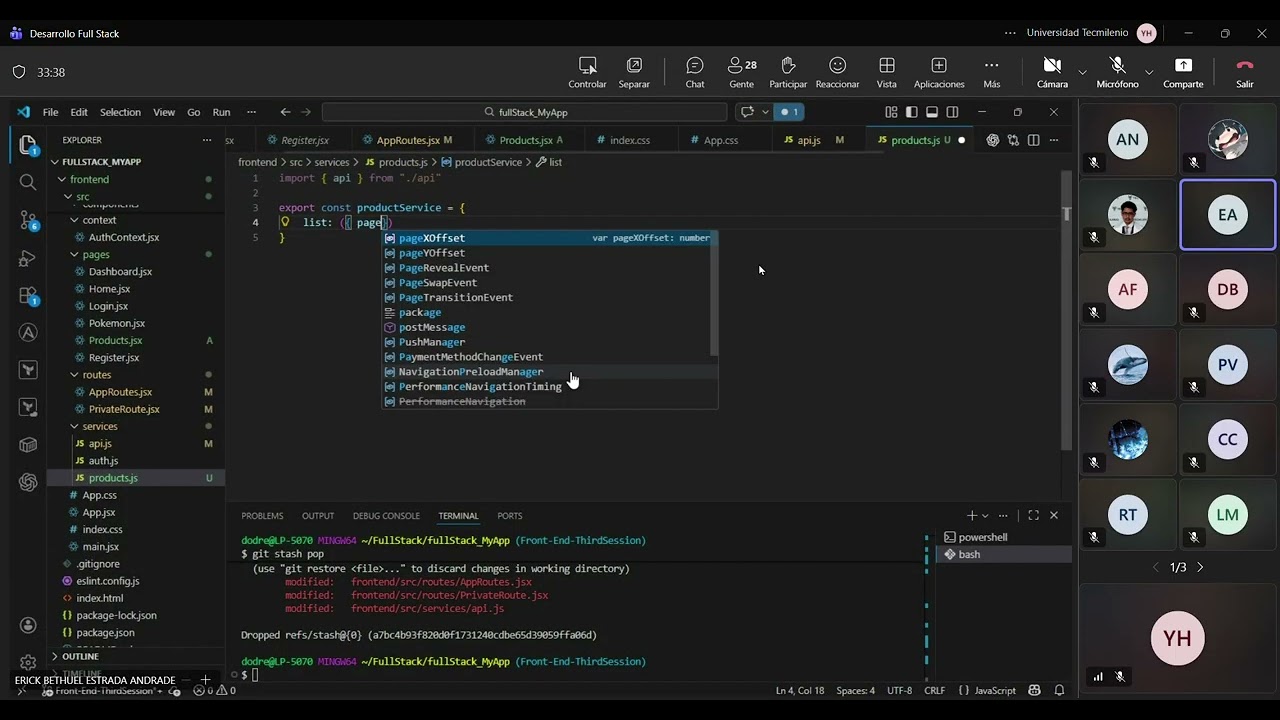Toggle the bottom panel visibility
Image resolution: width=1280 pixels, height=720 pixels.
pyautogui.click(x=932, y=112)
